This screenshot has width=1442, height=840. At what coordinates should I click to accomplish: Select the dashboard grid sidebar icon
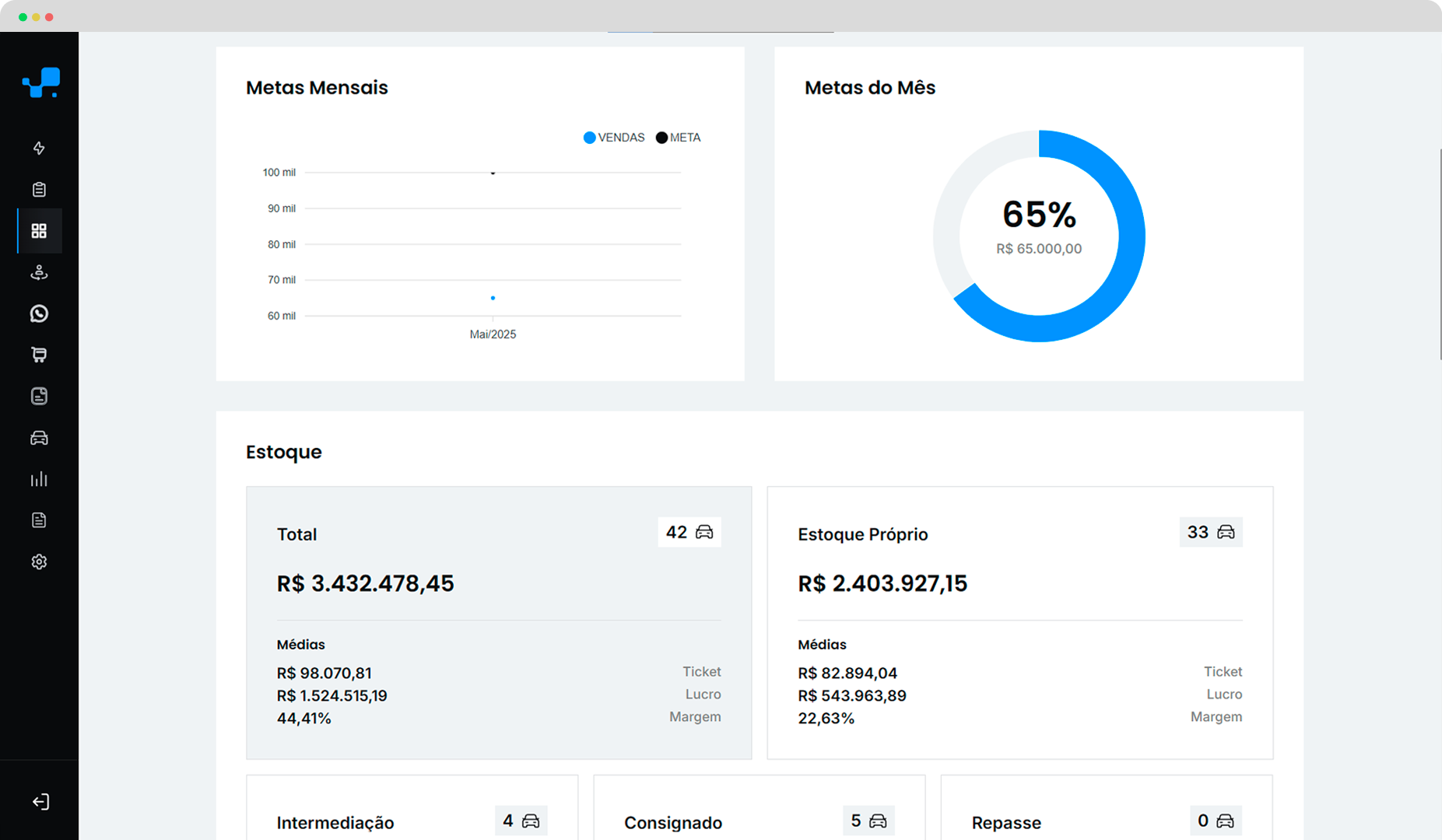pyautogui.click(x=39, y=231)
